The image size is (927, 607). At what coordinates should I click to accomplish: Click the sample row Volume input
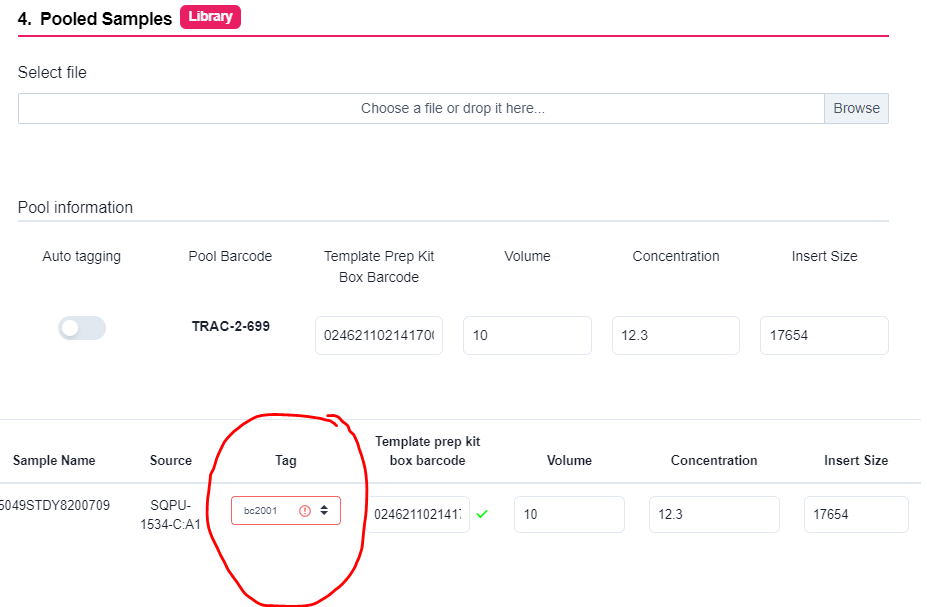point(569,514)
